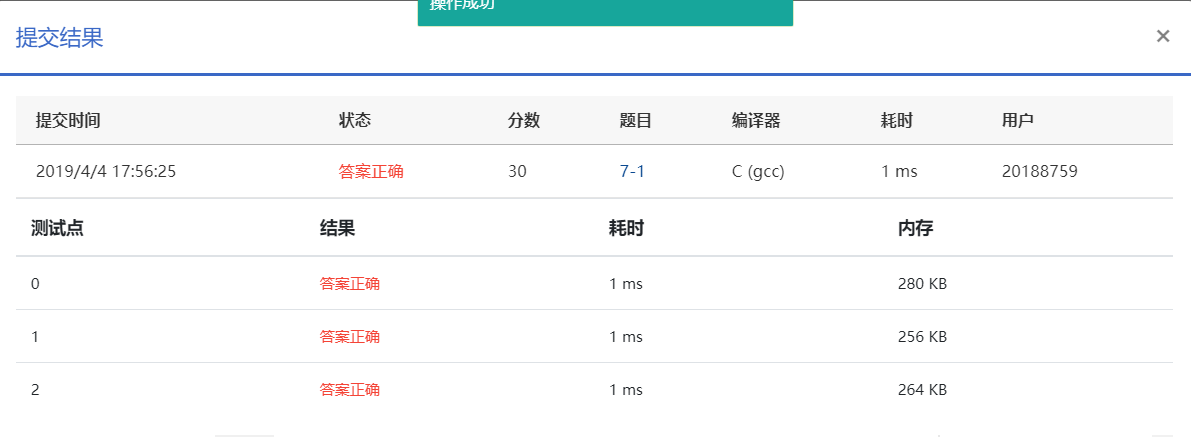Click the 用户 column header
Image resolution: width=1191 pixels, height=437 pixels.
point(1018,121)
